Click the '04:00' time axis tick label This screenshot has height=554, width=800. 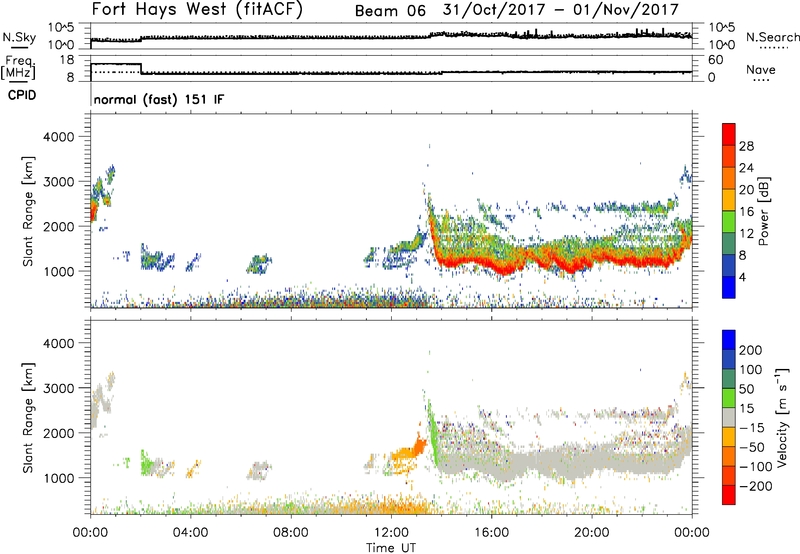click(x=191, y=532)
